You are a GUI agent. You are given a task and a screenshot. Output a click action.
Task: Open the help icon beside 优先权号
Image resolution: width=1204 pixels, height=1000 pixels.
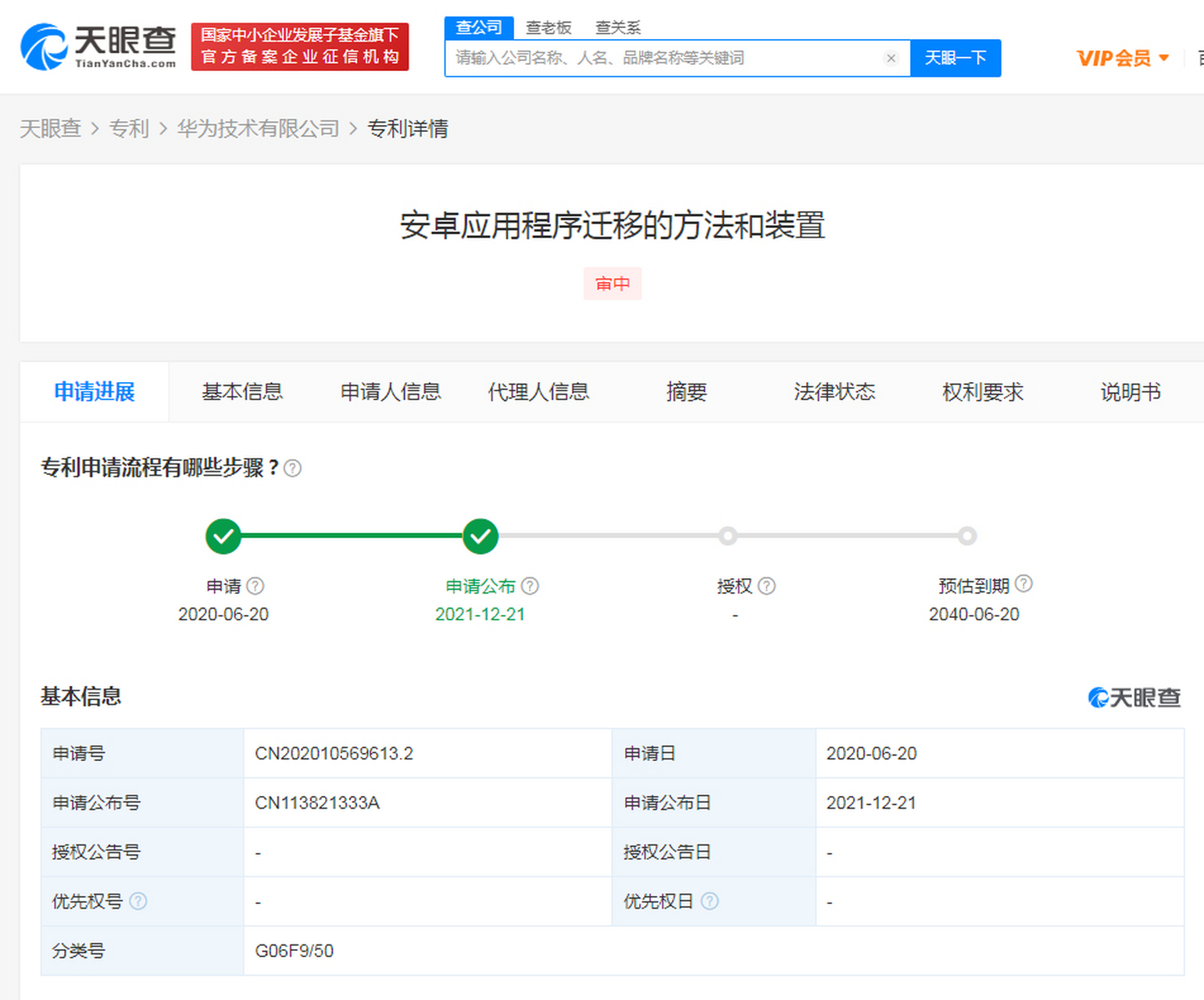(138, 901)
